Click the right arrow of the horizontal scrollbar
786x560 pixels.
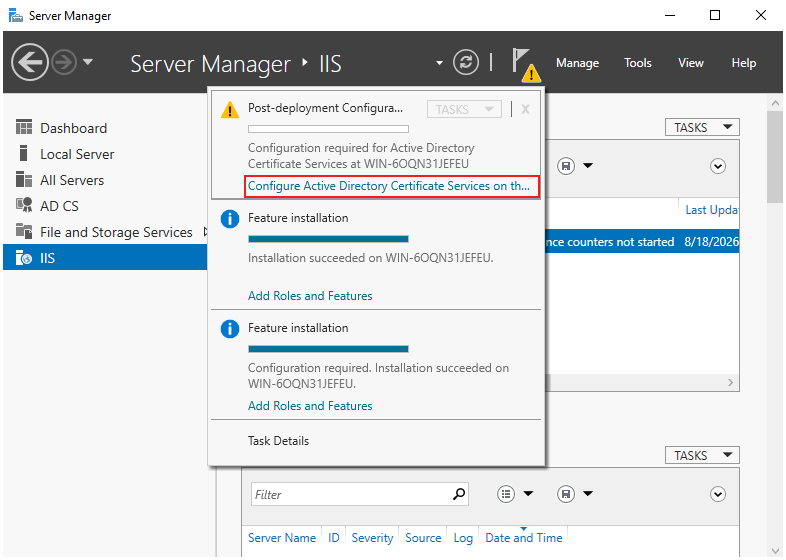coord(730,383)
